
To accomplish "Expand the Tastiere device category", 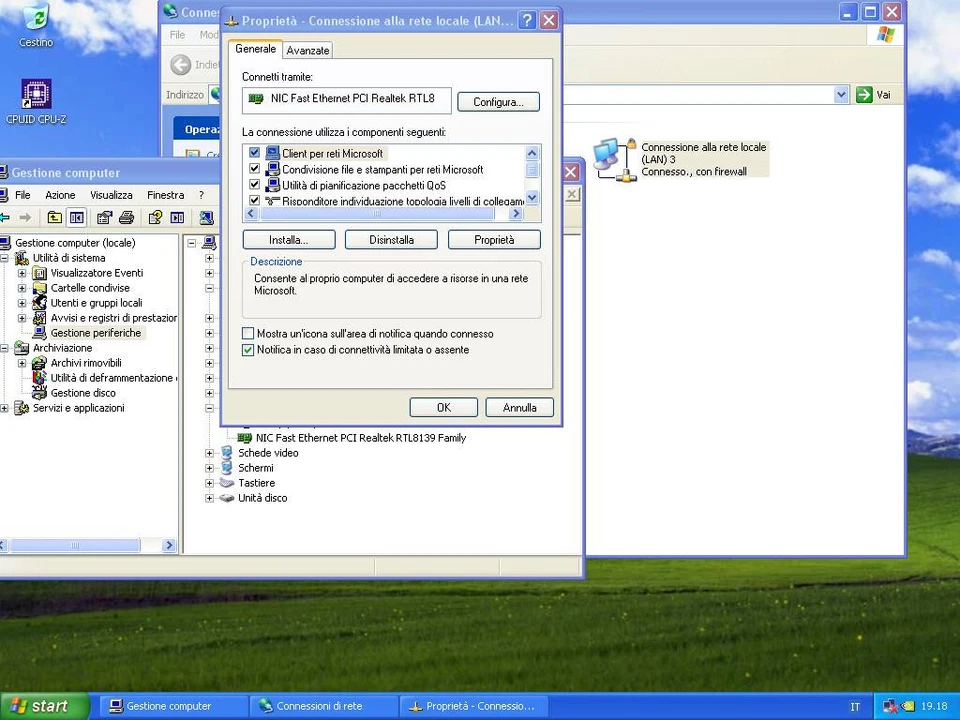I will (210, 483).
